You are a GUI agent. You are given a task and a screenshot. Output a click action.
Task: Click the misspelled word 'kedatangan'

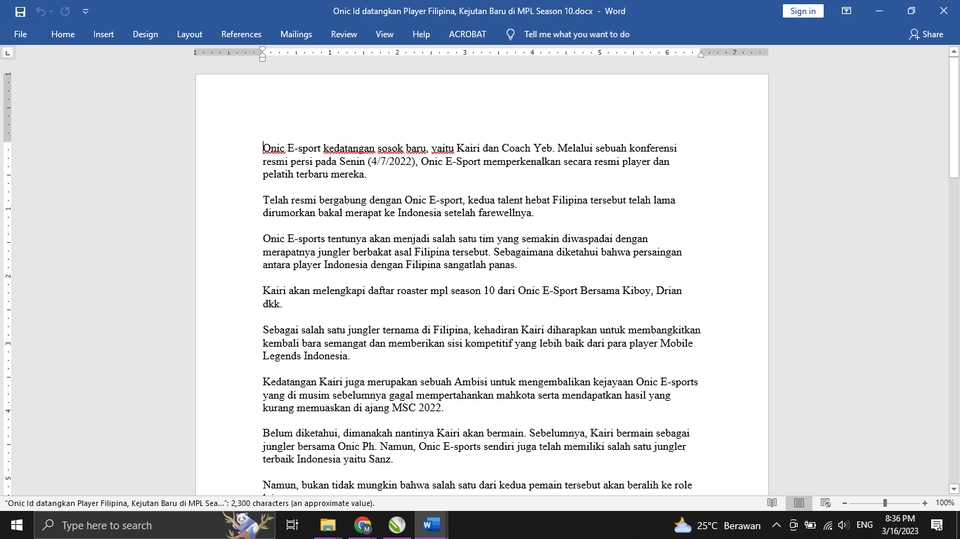coord(348,148)
